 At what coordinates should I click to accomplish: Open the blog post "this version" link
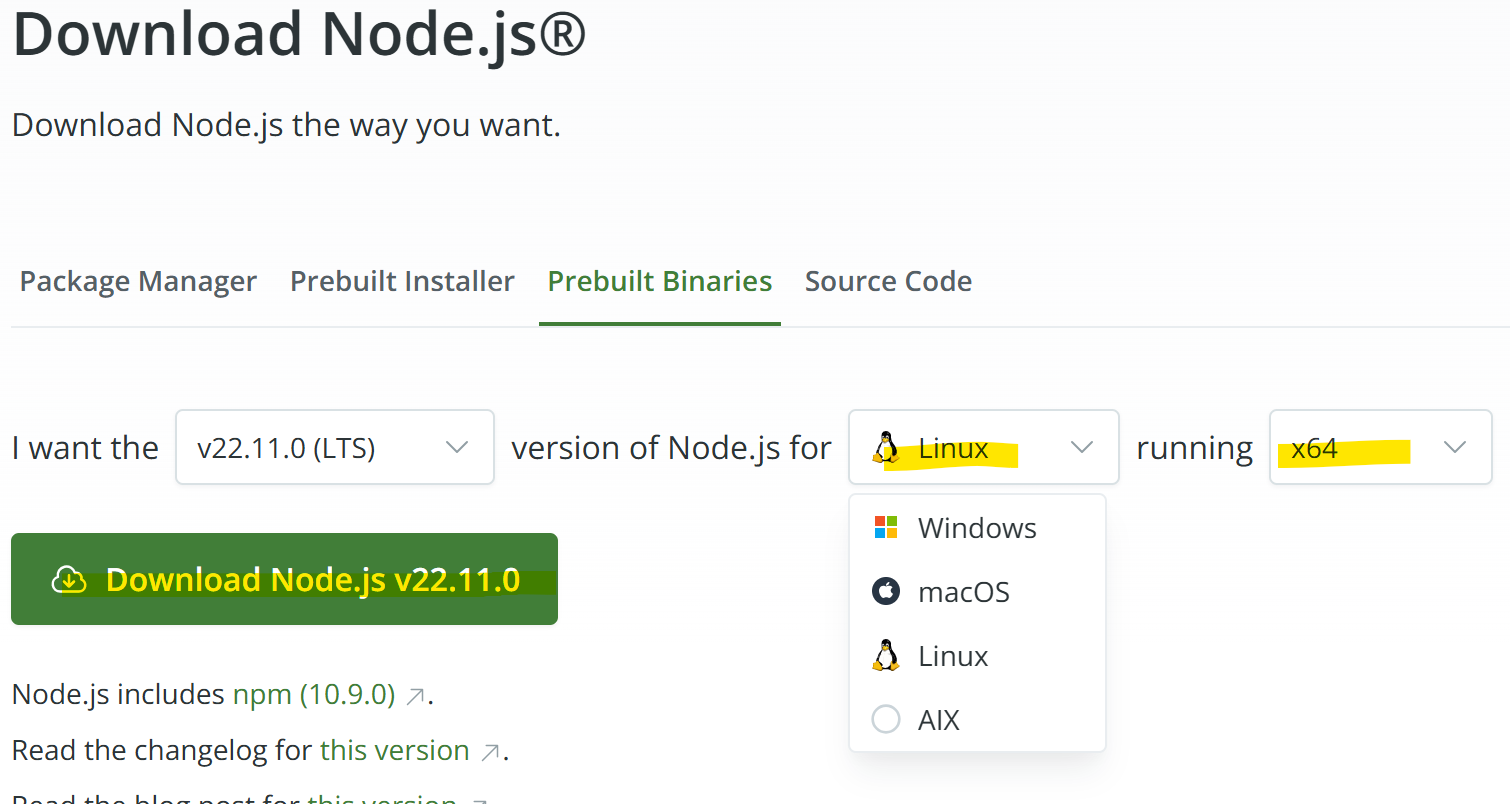coord(382,798)
